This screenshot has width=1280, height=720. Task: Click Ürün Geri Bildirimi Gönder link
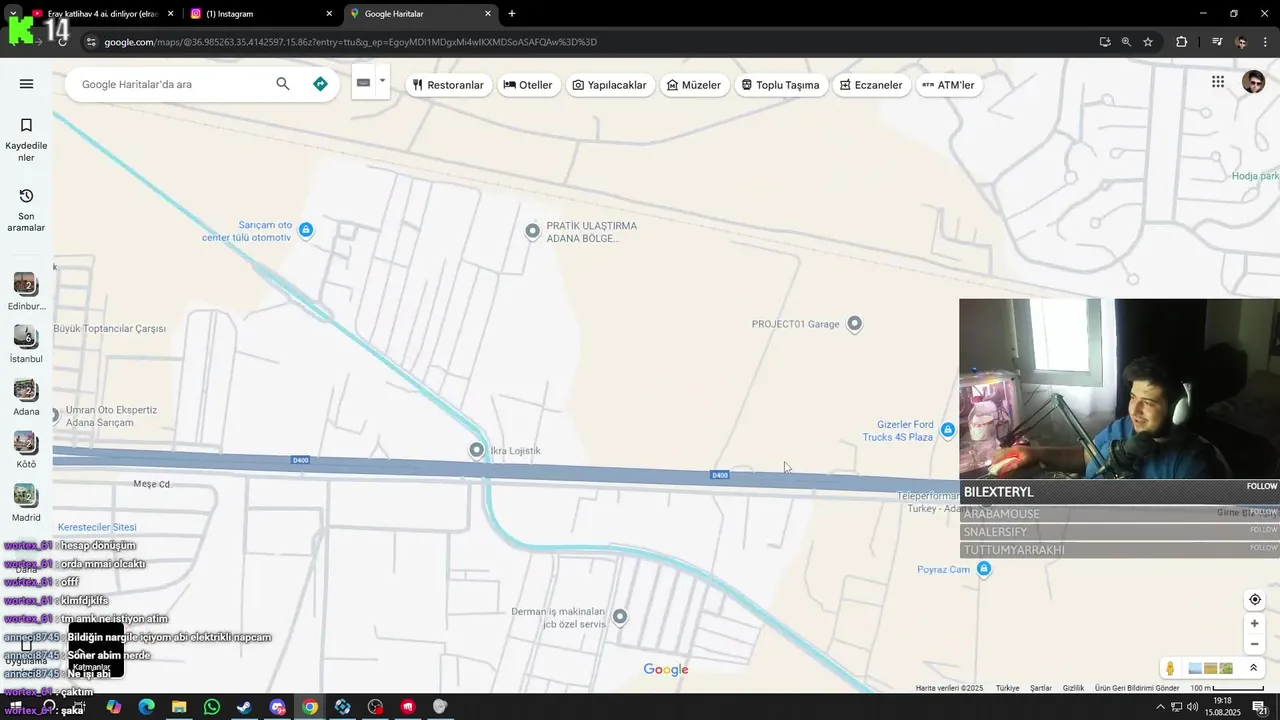(1137, 688)
